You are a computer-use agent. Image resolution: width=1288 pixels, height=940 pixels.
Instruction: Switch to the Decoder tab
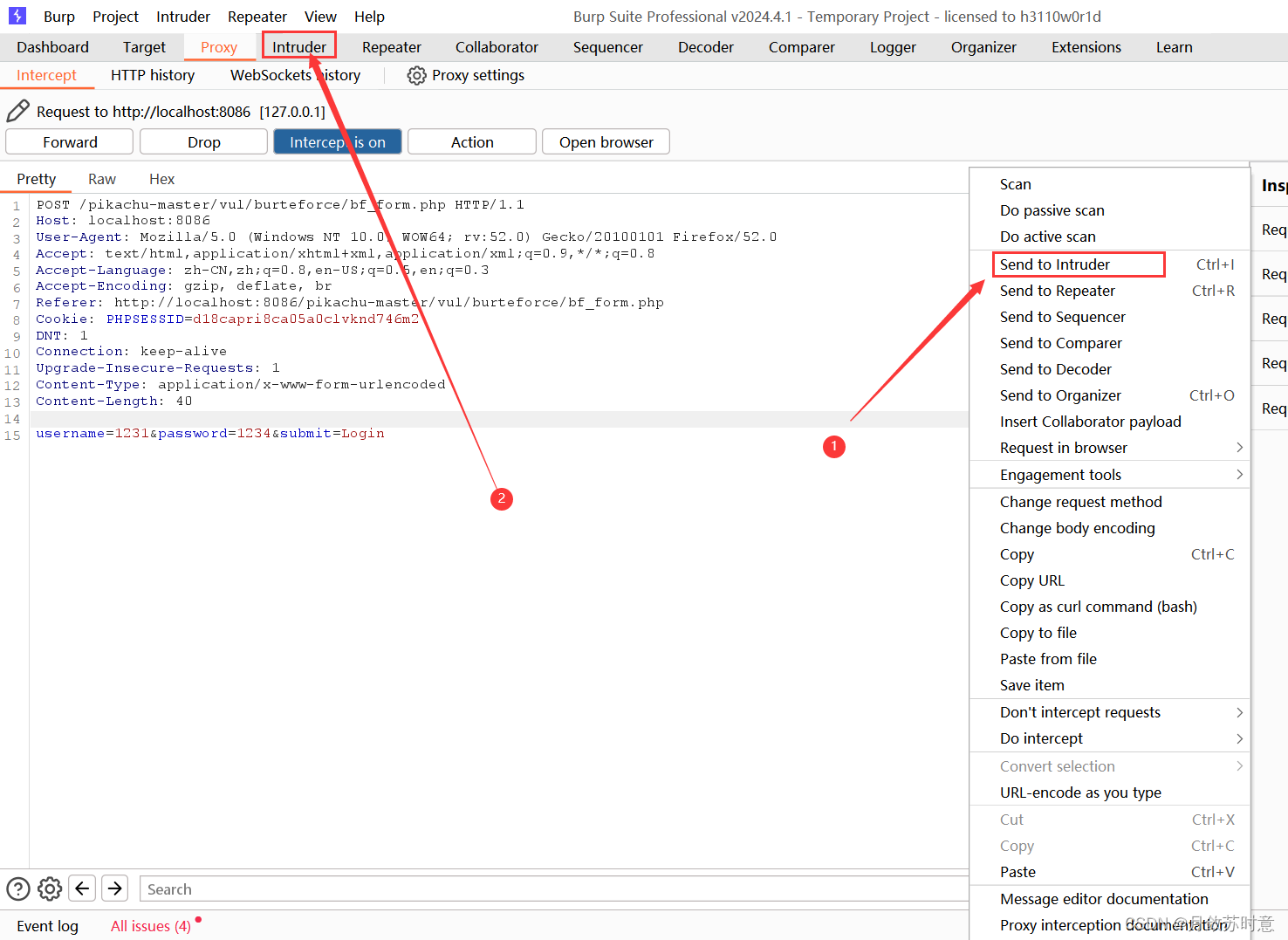pos(706,47)
